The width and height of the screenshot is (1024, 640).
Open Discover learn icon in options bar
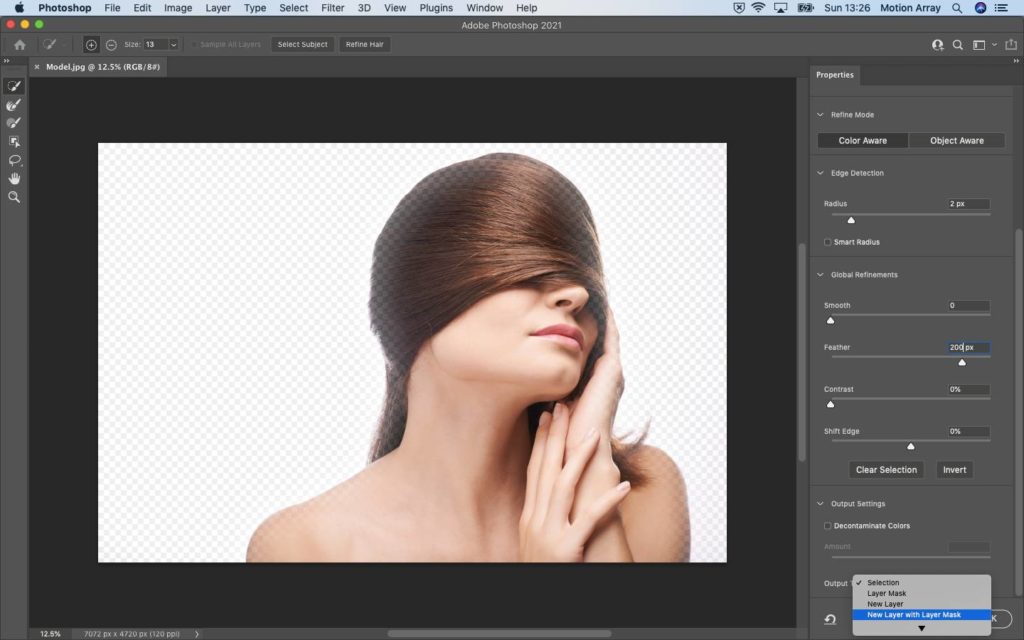point(938,44)
